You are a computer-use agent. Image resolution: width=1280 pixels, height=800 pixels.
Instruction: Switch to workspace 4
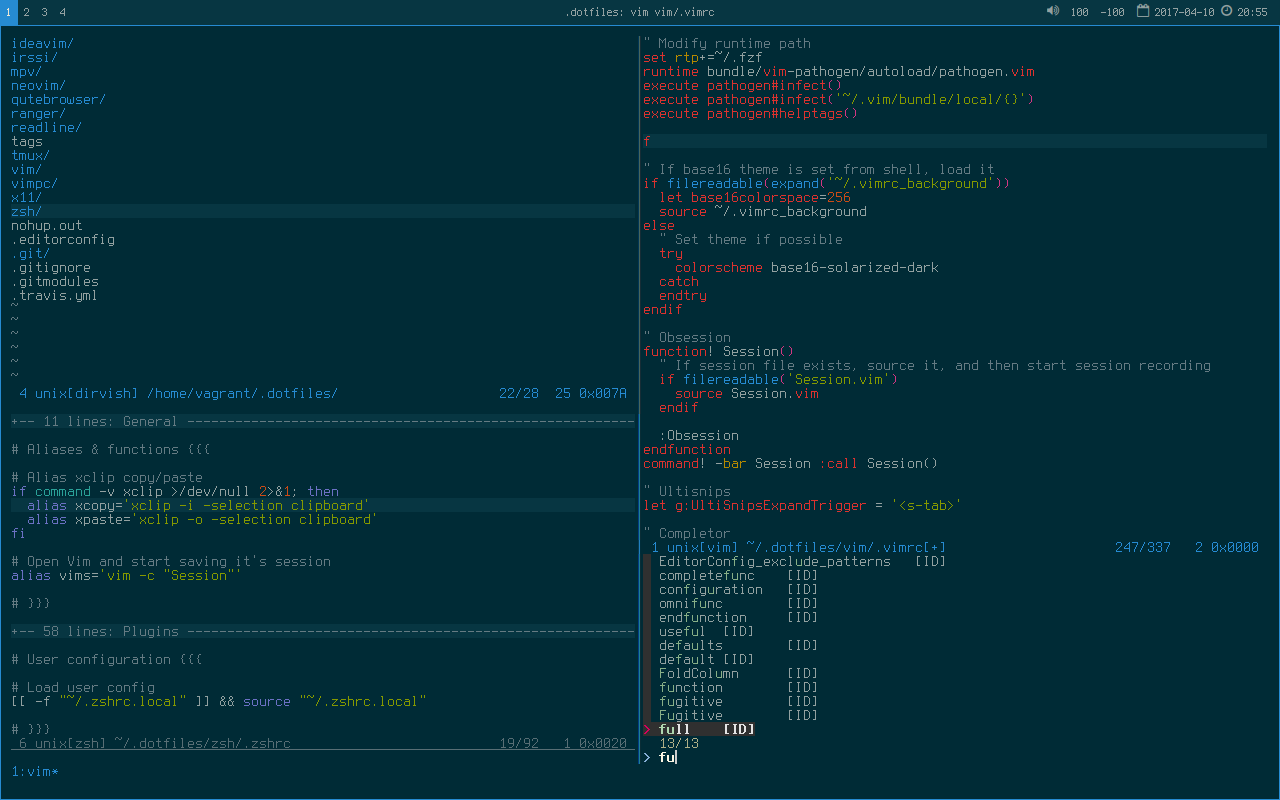tap(63, 12)
